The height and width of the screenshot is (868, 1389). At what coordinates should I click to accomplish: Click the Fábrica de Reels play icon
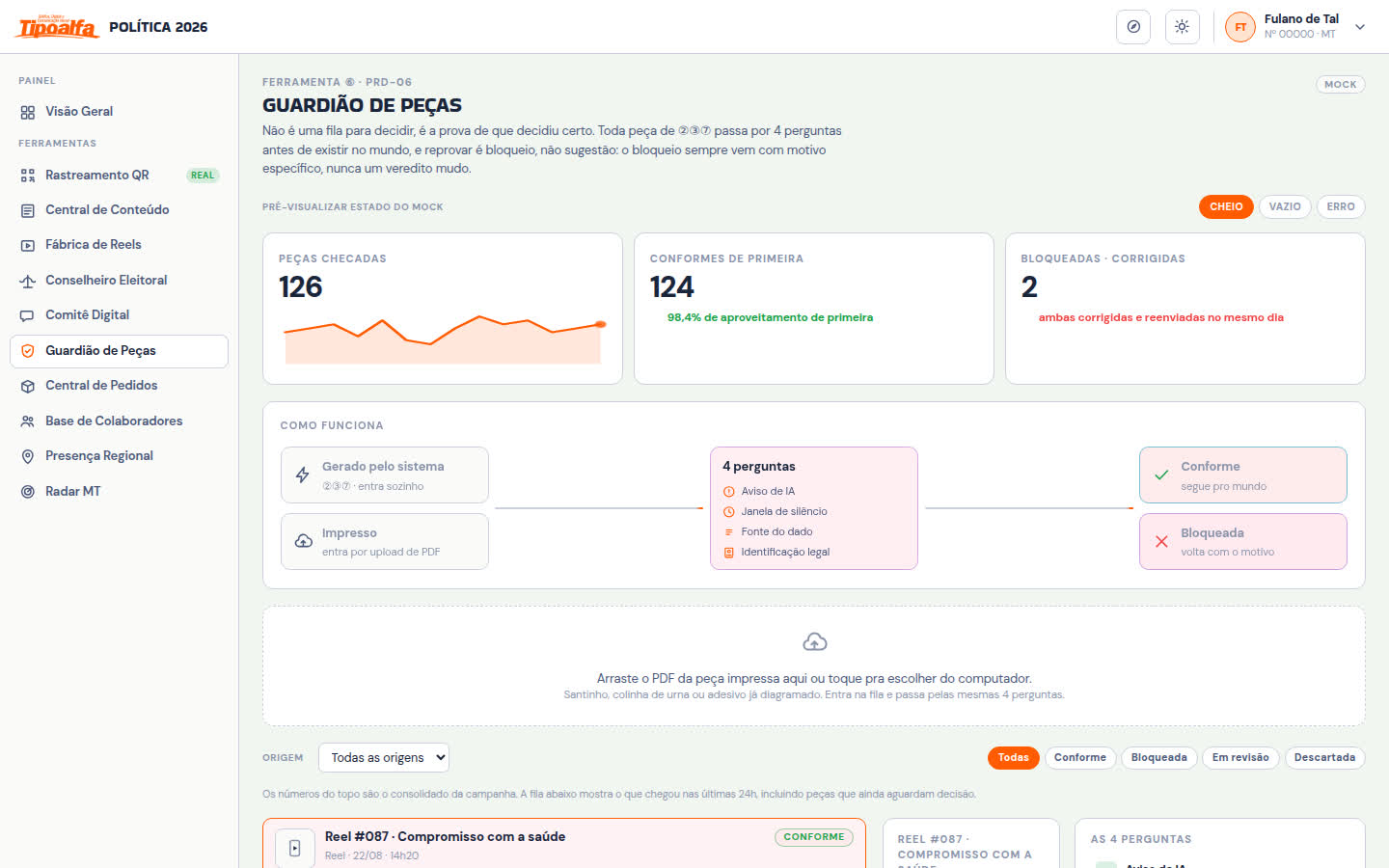click(27, 245)
